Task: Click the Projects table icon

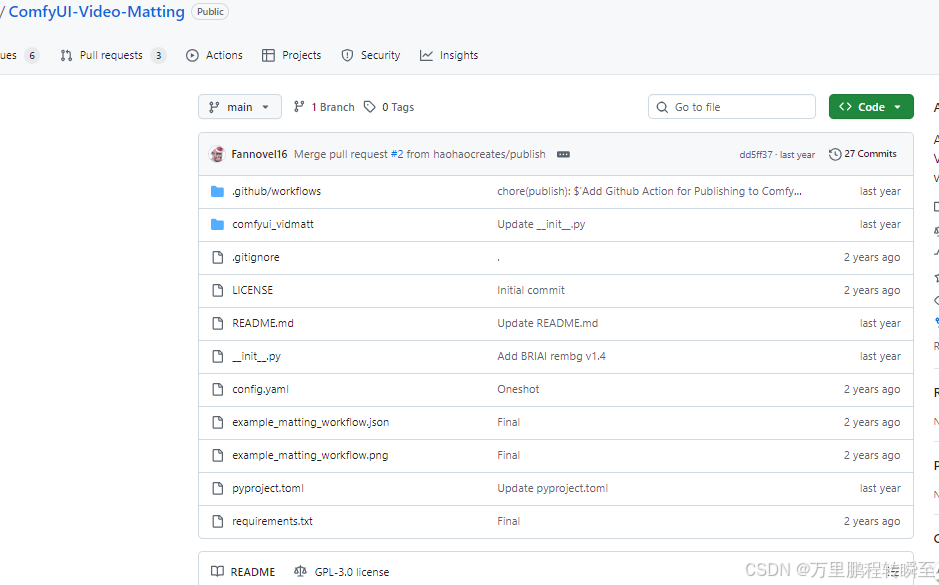Action: coord(268,55)
